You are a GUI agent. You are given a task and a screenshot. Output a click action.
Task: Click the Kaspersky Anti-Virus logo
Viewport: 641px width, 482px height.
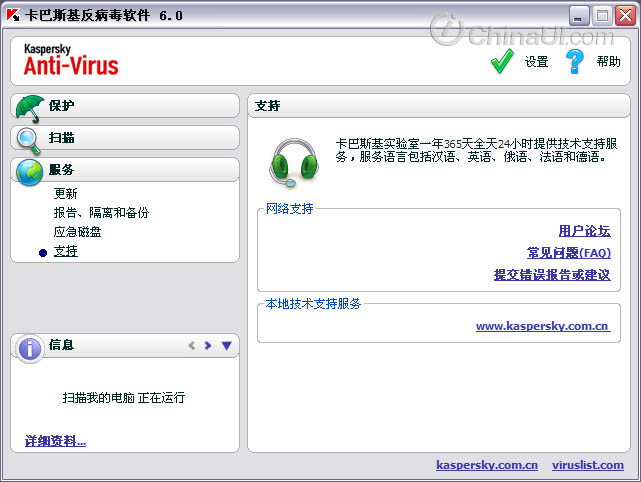pos(71,60)
